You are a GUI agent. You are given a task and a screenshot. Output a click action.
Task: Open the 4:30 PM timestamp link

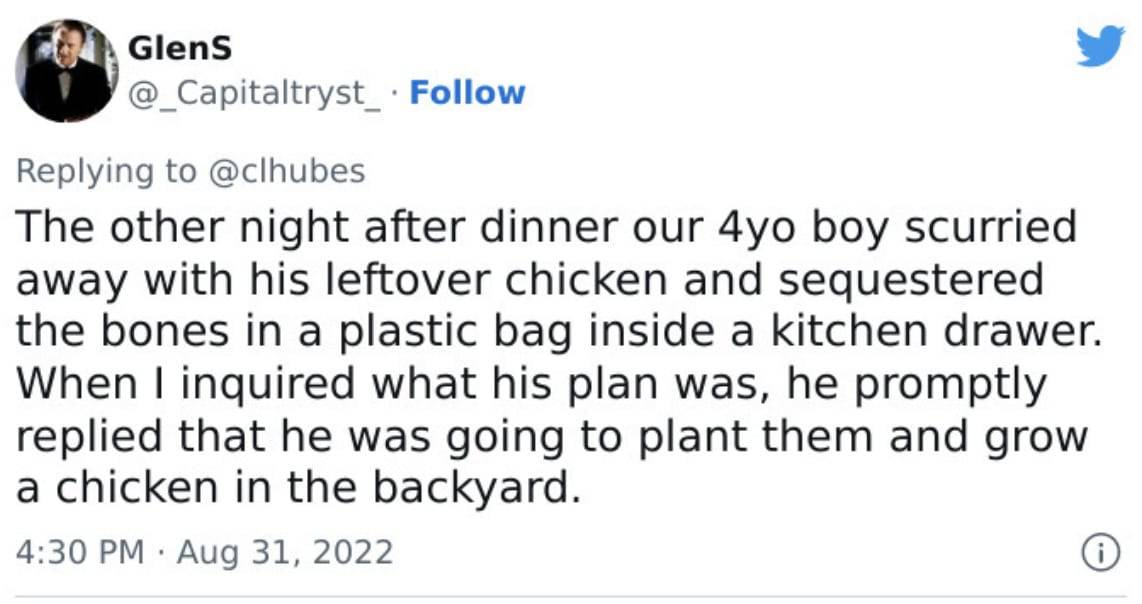tap(80, 552)
